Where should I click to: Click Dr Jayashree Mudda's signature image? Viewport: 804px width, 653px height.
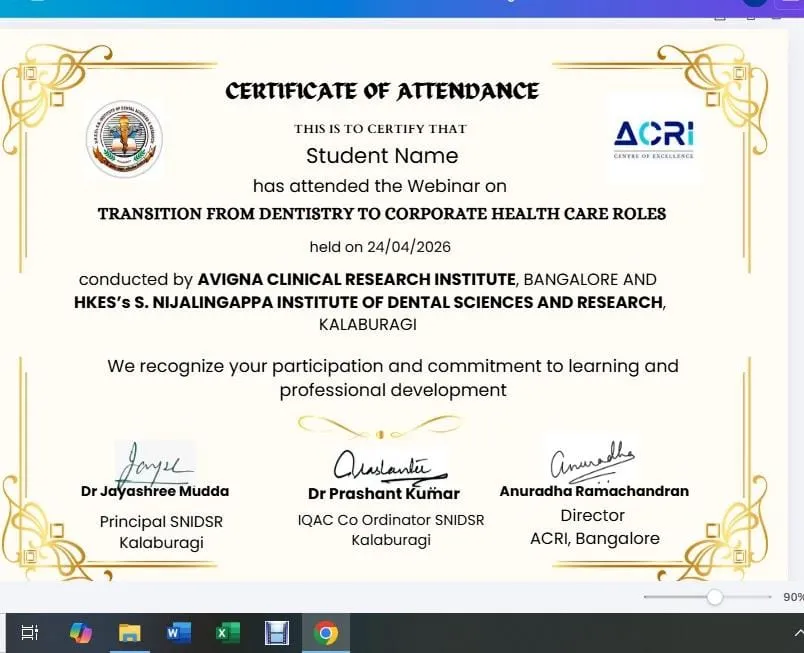153,463
